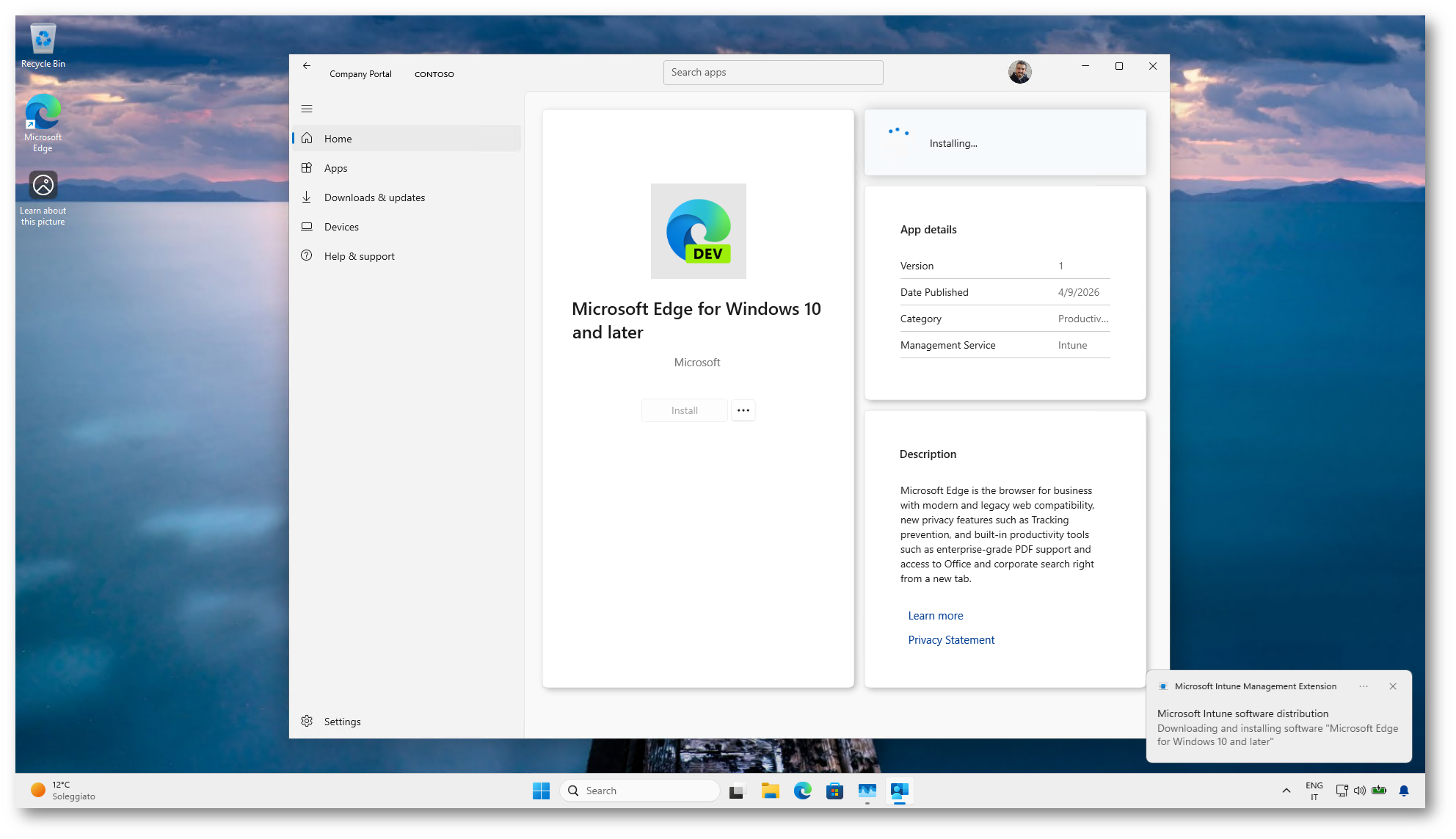
Task: Open notification options ellipsis in toast
Action: tap(1363, 686)
